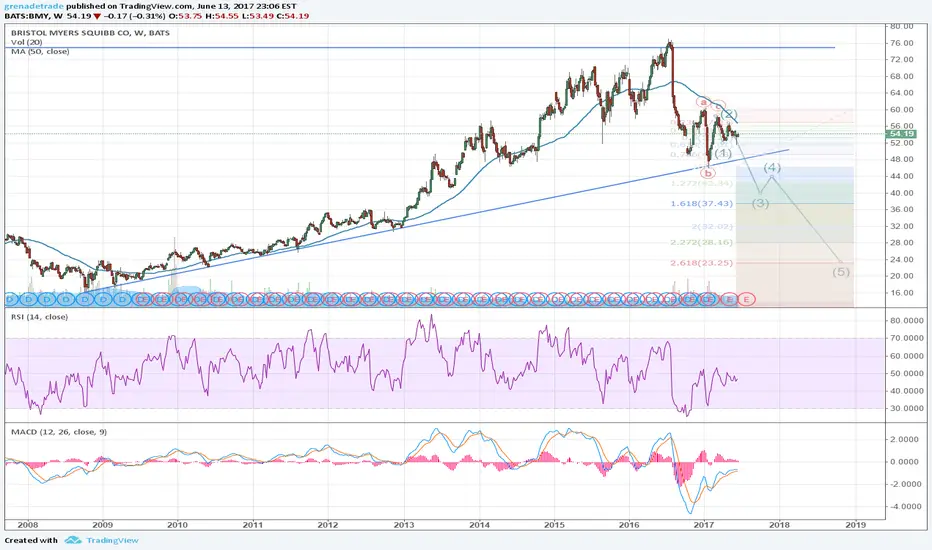932x550 pixels.
Task: Select the H:54.55 high value in header
Action: click(x=222, y=16)
